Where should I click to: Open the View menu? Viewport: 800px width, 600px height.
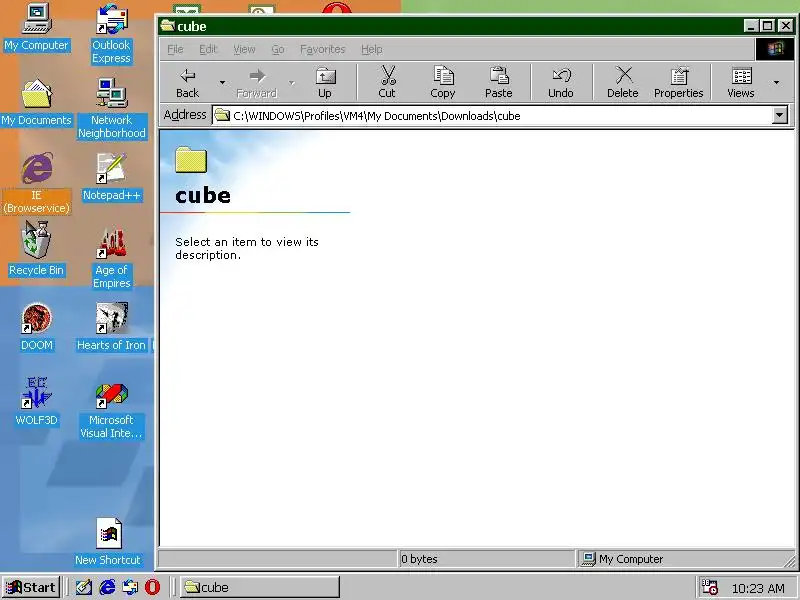tap(244, 49)
